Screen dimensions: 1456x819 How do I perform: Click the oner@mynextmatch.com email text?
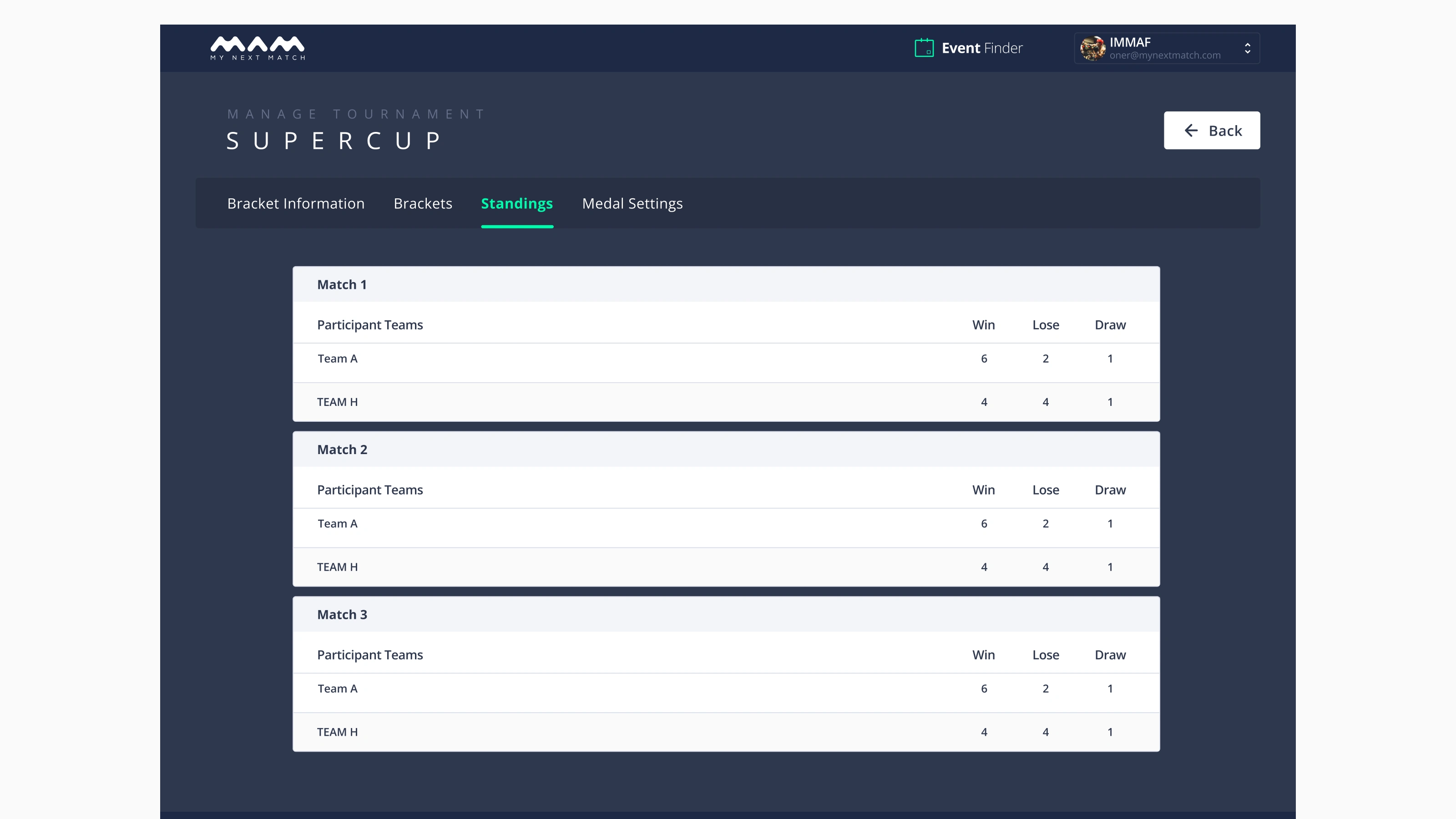(1165, 56)
